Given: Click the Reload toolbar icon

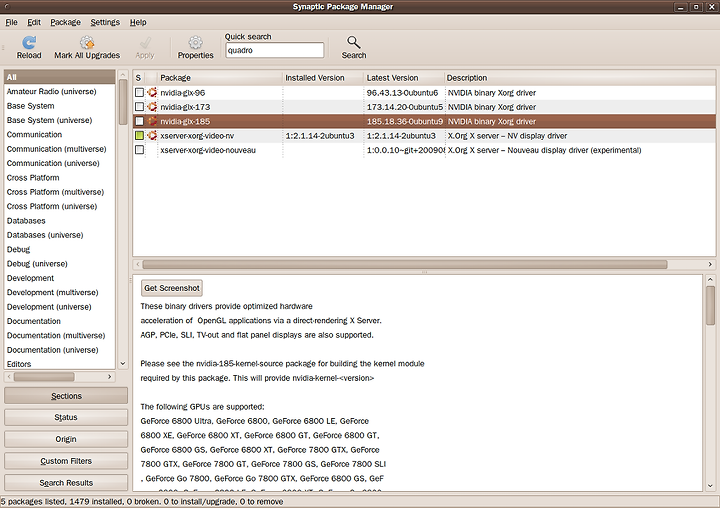Looking at the screenshot, I should [x=29, y=42].
